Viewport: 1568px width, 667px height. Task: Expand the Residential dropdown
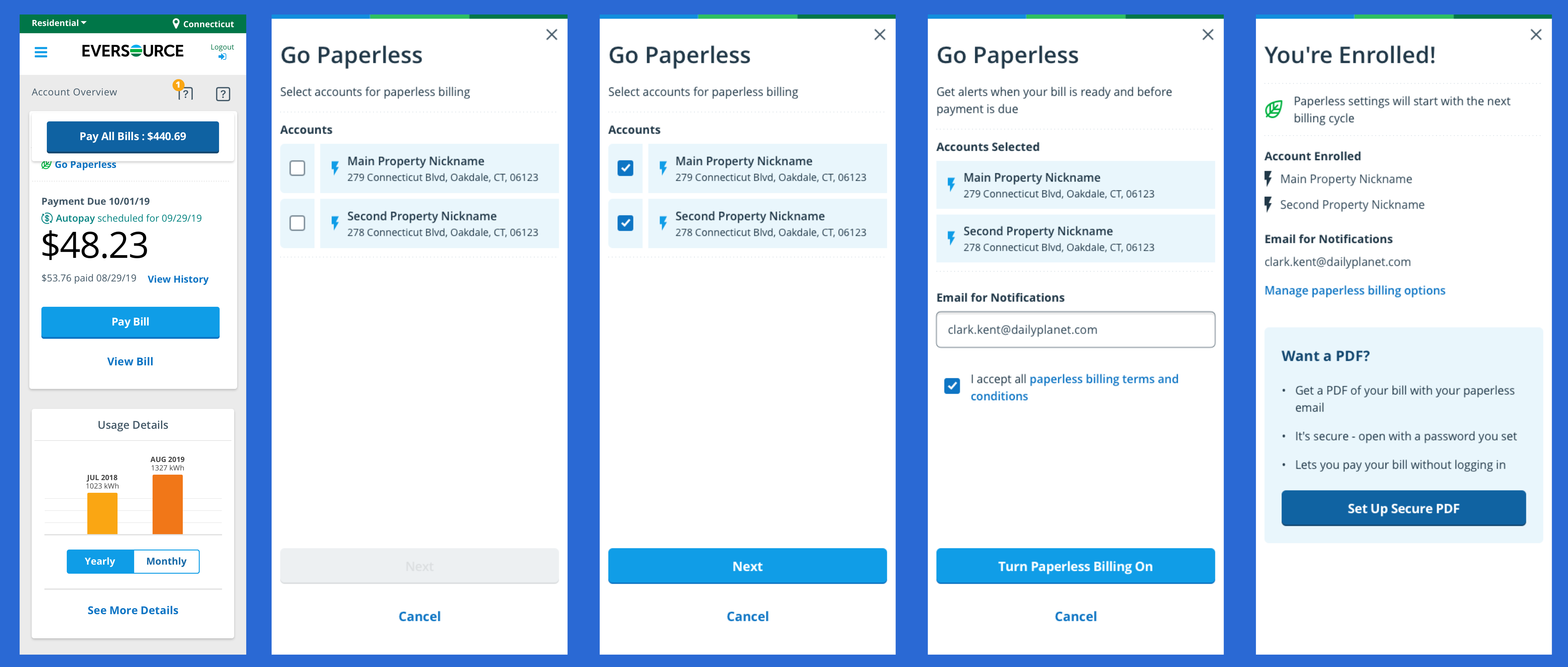coord(59,23)
